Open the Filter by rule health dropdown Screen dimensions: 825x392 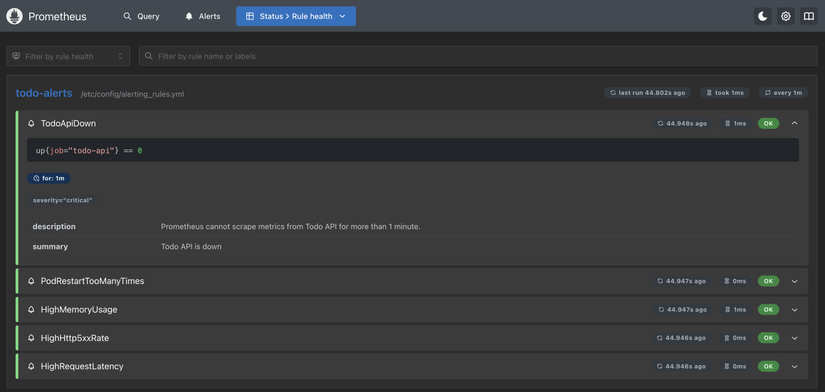point(68,56)
